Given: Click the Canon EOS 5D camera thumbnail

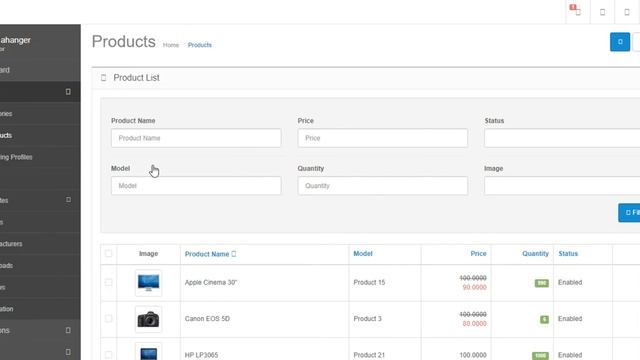Looking at the screenshot, I should [x=149, y=319].
